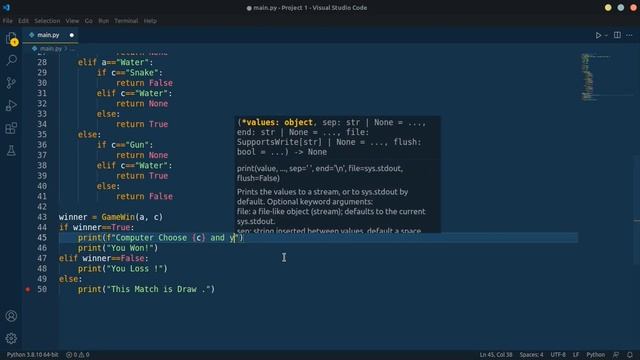The width and height of the screenshot is (640, 360).
Task: Click line number 28 in the gutter
Action: click(42, 62)
